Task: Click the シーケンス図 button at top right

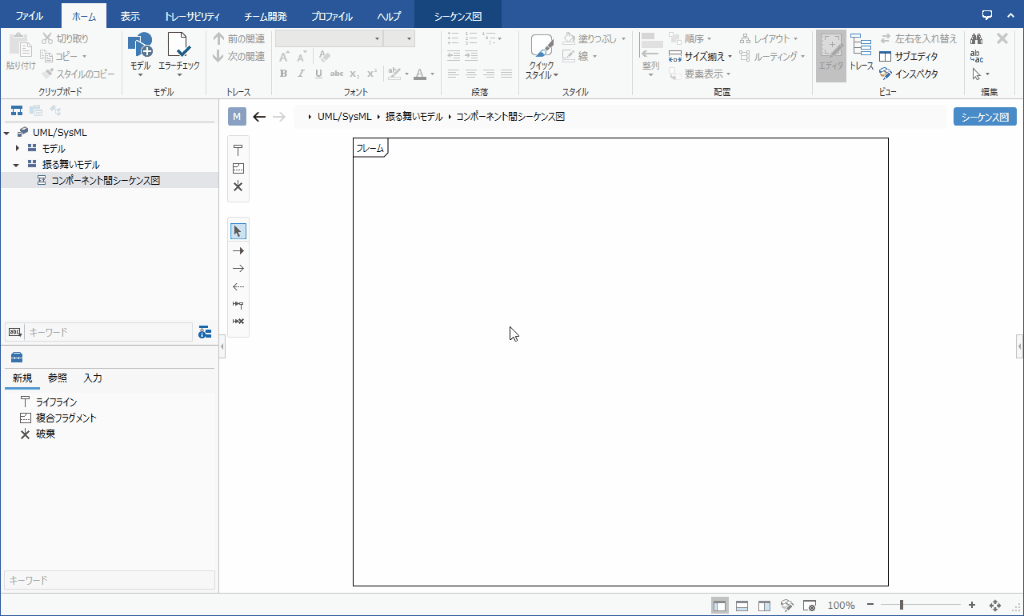Action: coord(984,117)
